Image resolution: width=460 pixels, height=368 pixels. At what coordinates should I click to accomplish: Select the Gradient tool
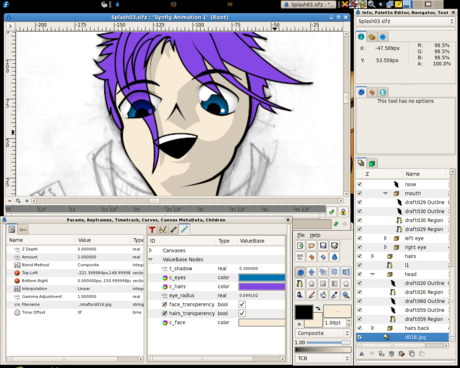tap(334, 284)
